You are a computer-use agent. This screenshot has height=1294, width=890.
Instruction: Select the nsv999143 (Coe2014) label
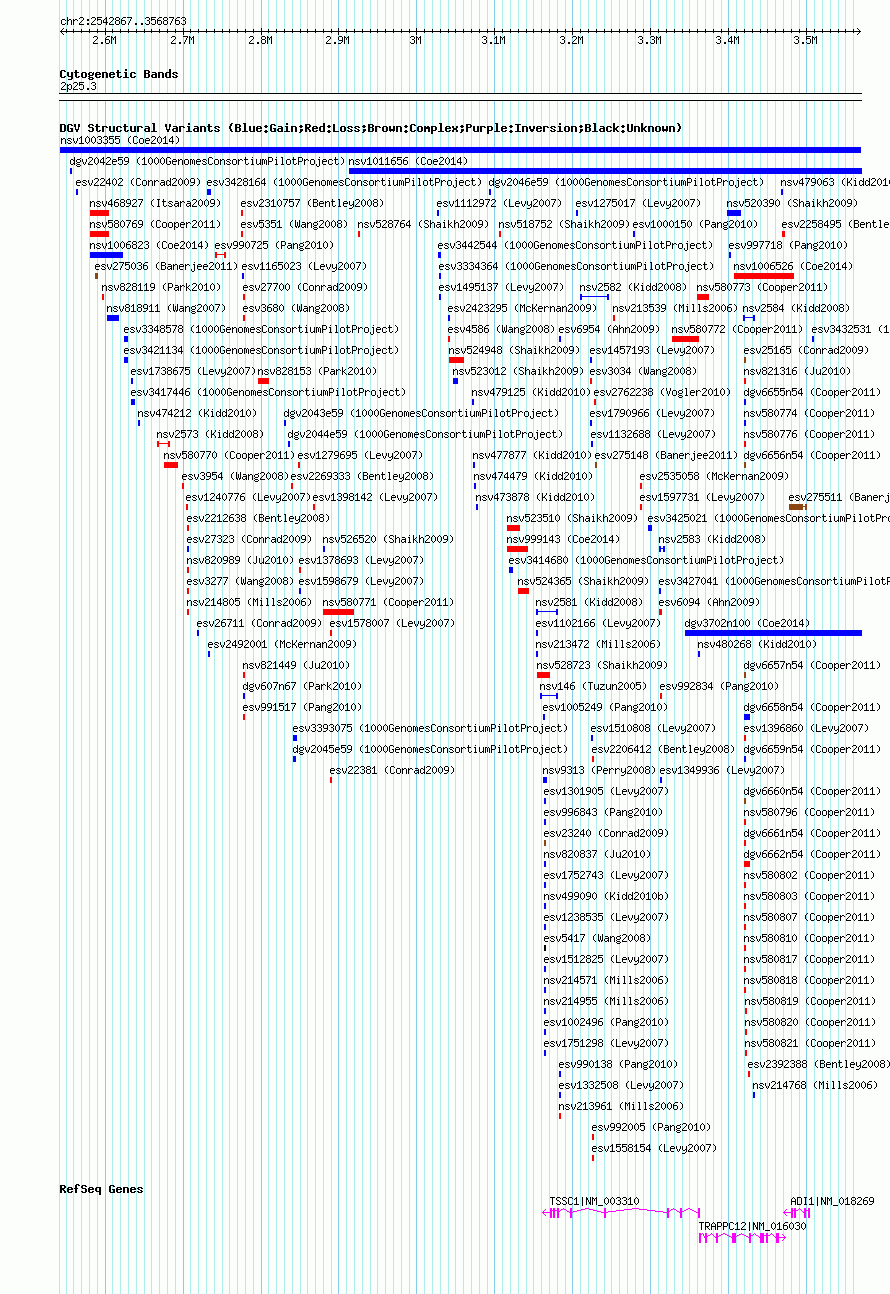tap(563, 539)
